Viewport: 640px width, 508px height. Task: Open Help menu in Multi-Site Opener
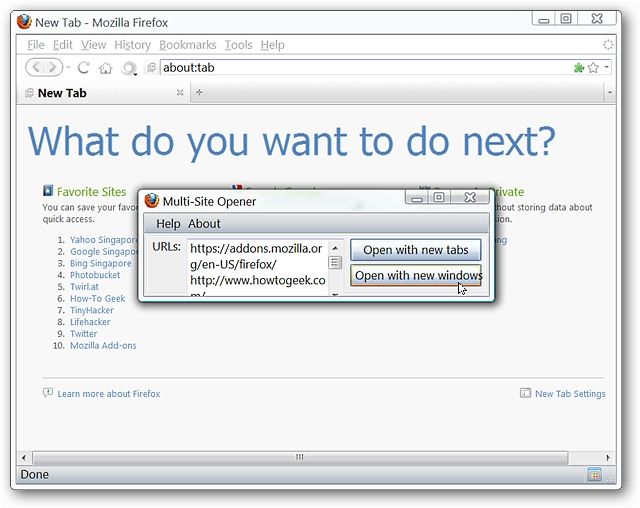pyautogui.click(x=168, y=224)
